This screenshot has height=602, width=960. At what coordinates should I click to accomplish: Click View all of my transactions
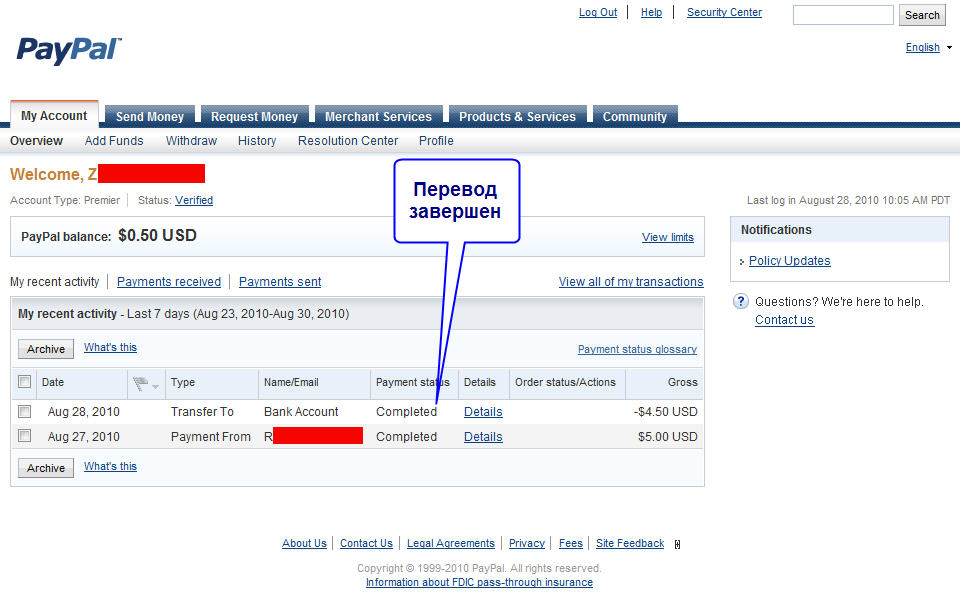[631, 282]
